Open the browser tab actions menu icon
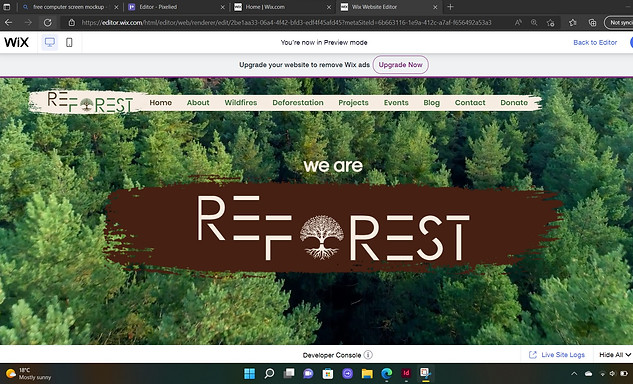Image resolution: width=633 pixels, height=384 pixels. click(6, 7)
